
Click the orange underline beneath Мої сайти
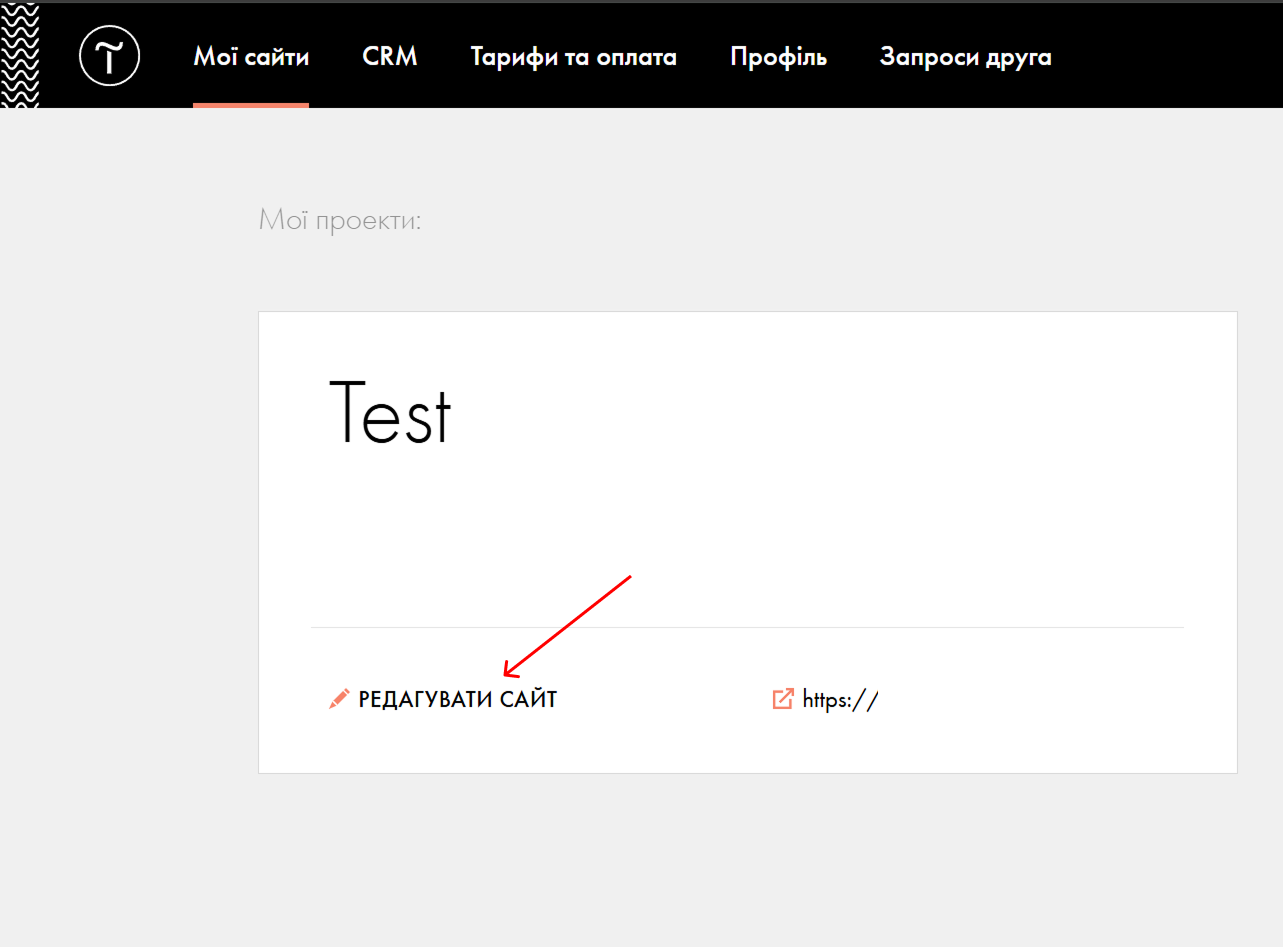[x=251, y=104]
